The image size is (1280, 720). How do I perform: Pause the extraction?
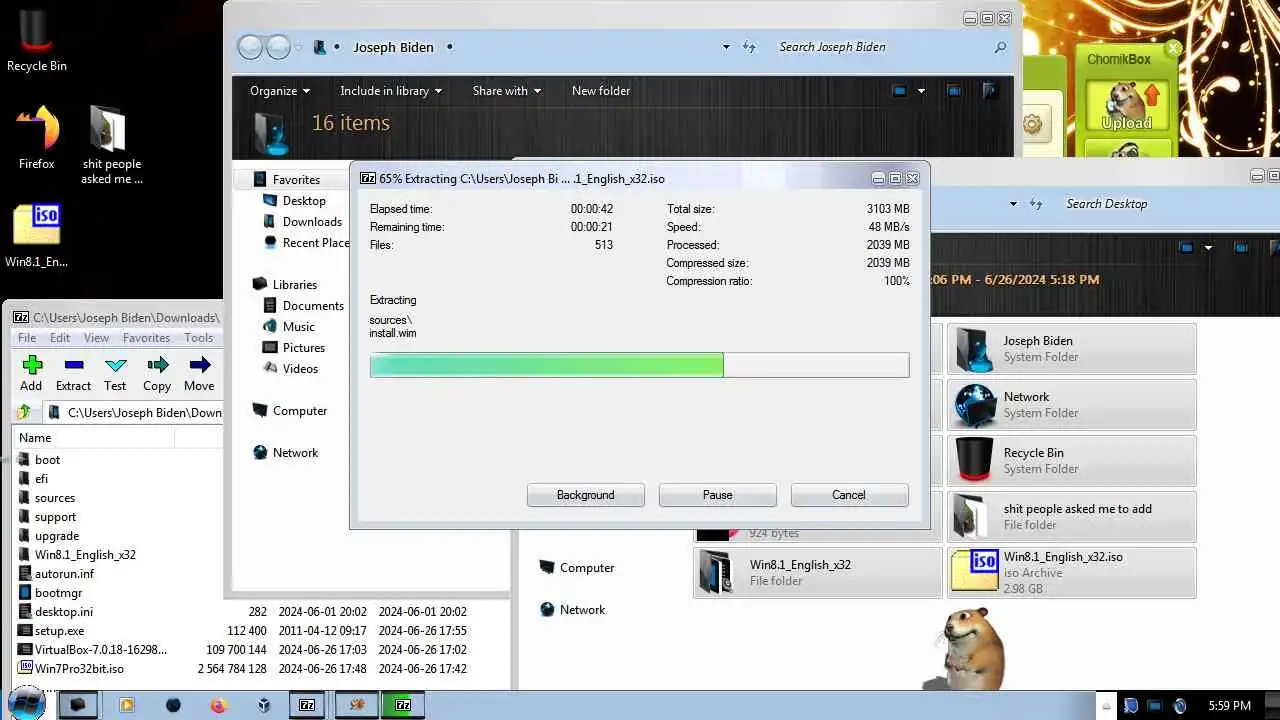point(718,495)
